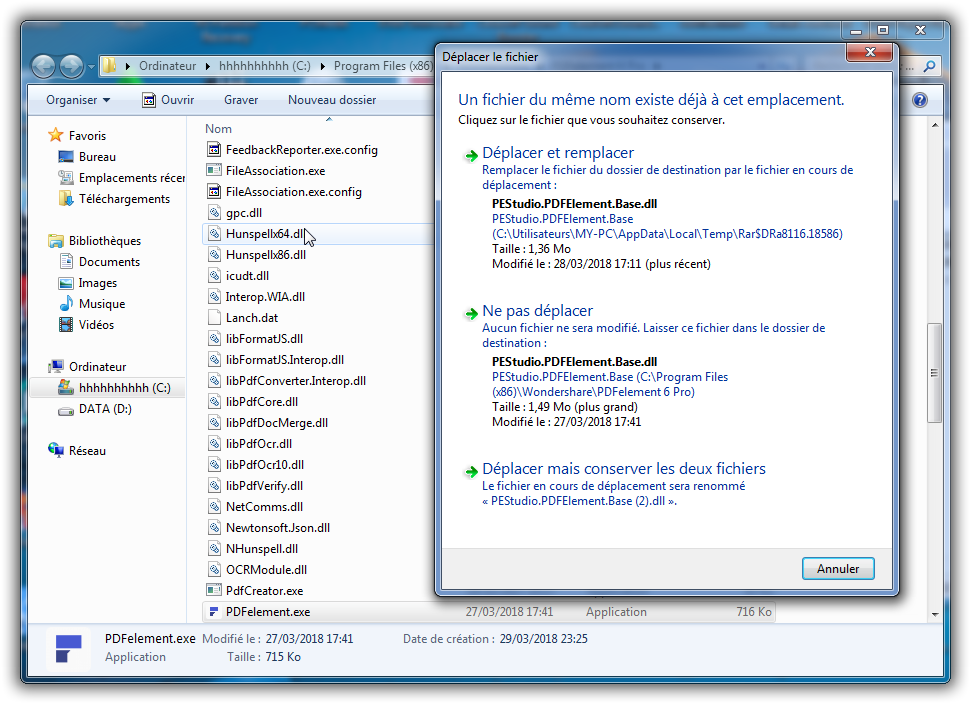971x704 pixels.
Task: Select the libFormatJS.dll file icon
Action: pyautogui.click(x=214, y=339)
